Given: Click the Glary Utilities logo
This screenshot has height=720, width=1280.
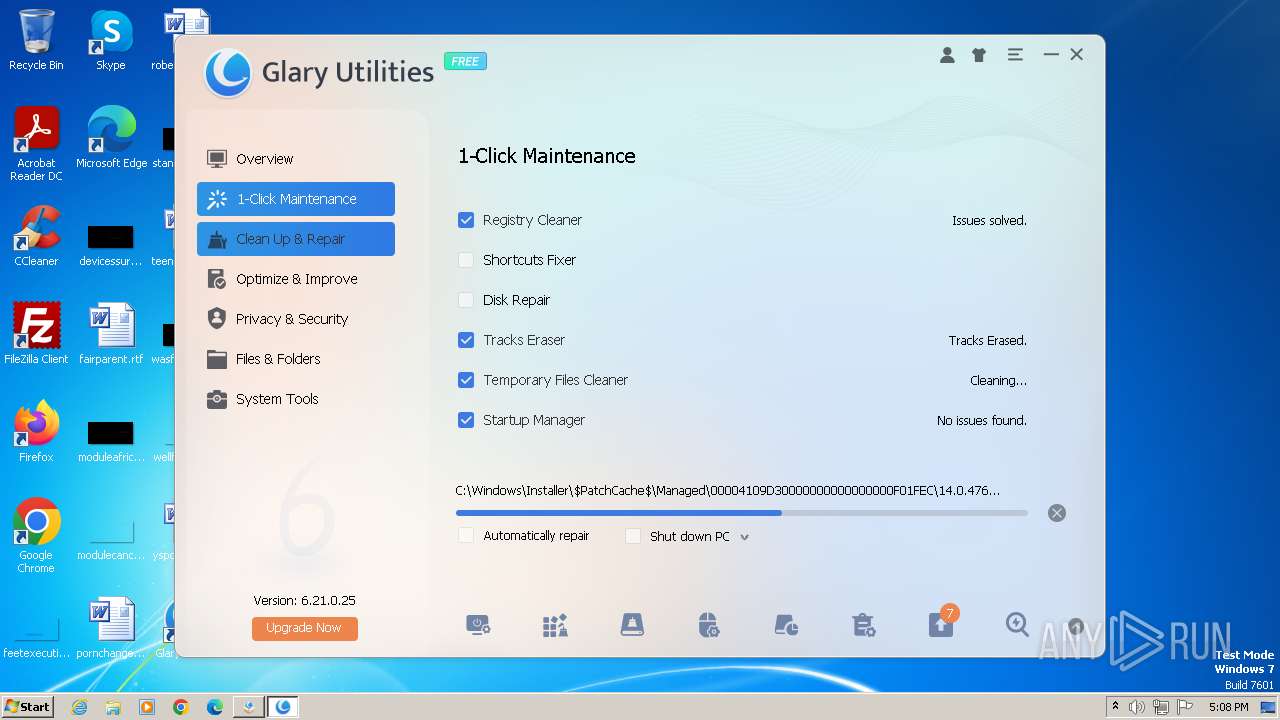Looking at the screenshot, I should point(227,73).
